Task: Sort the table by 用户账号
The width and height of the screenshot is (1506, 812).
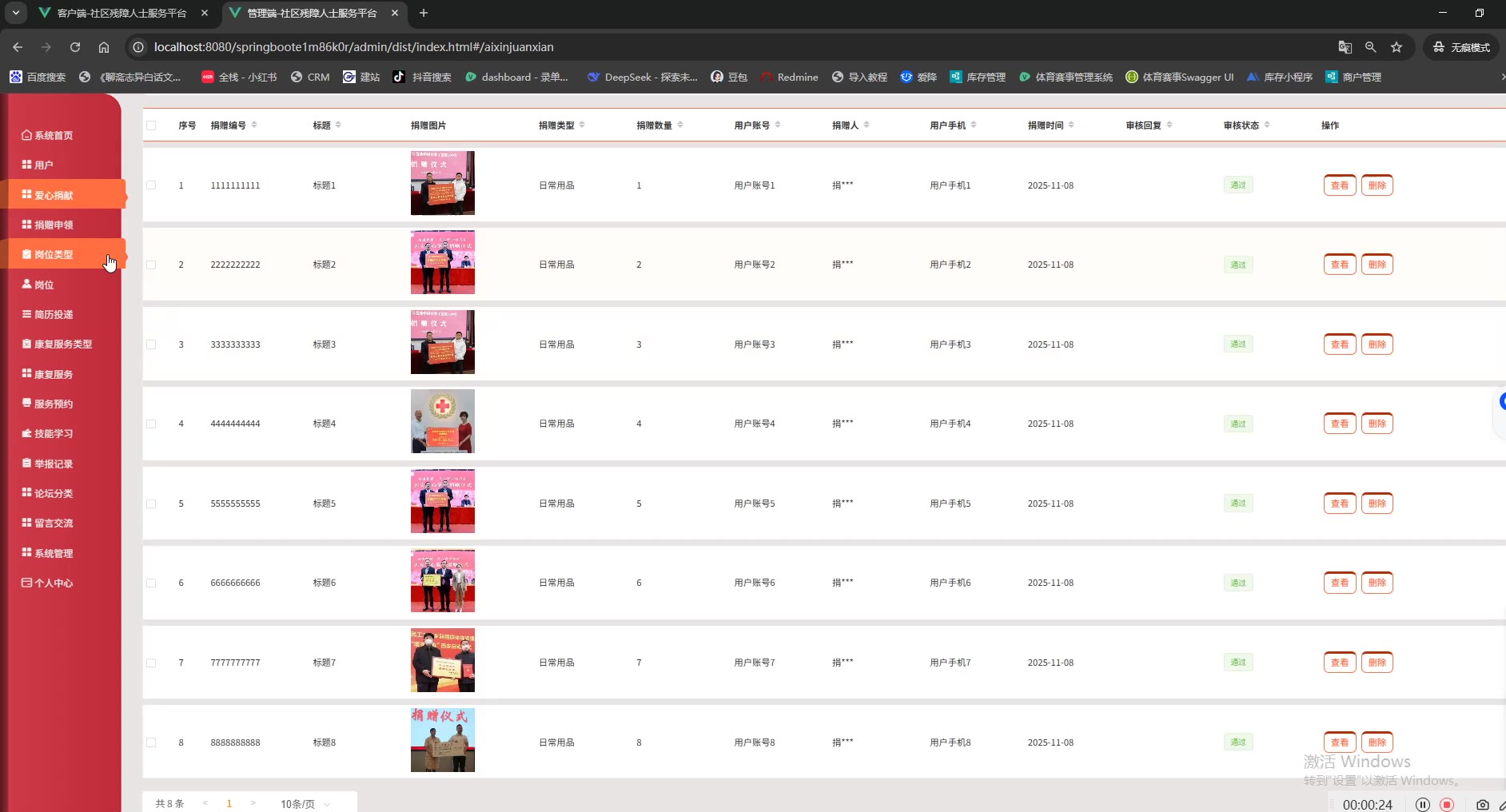Action: (x=778, y=125)
